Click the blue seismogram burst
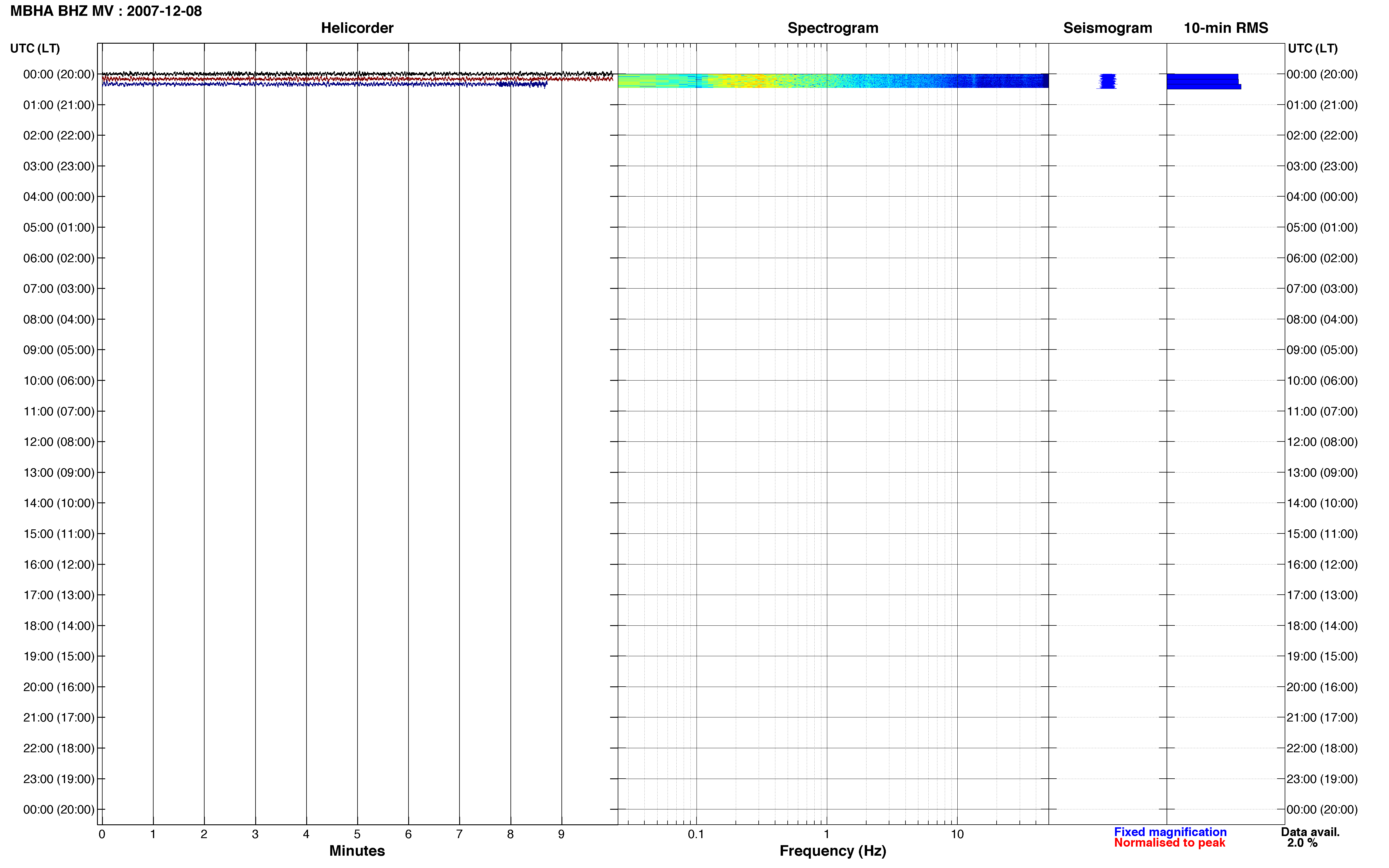 1107,81
